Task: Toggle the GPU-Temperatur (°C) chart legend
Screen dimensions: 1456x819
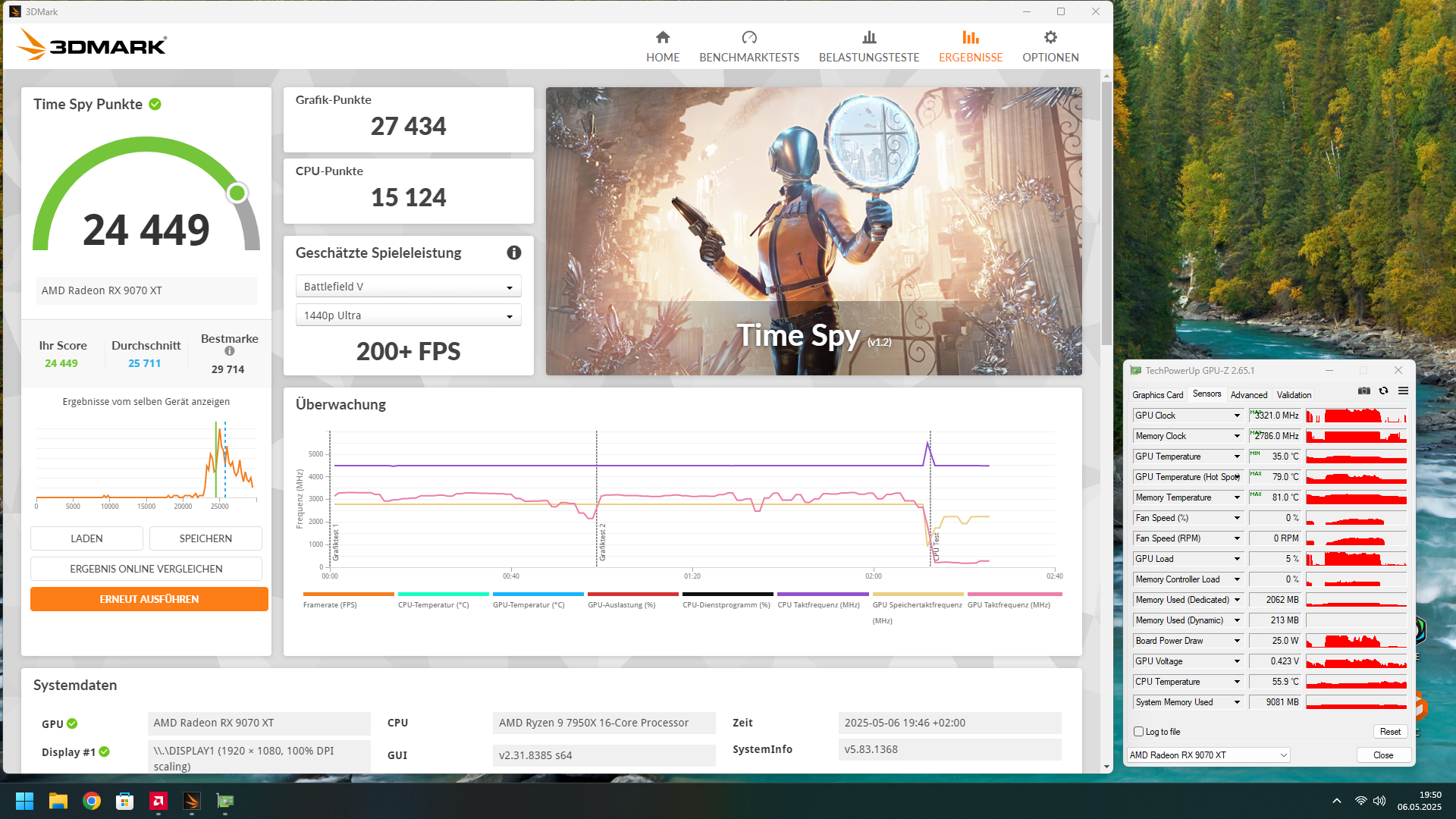Action: coord(529,604)
